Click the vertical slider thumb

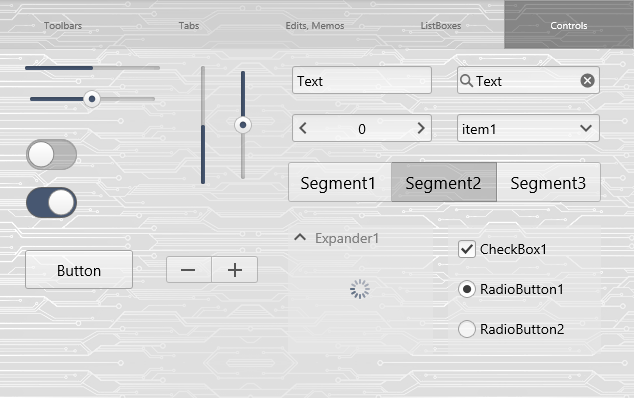[x=243, y=125]
